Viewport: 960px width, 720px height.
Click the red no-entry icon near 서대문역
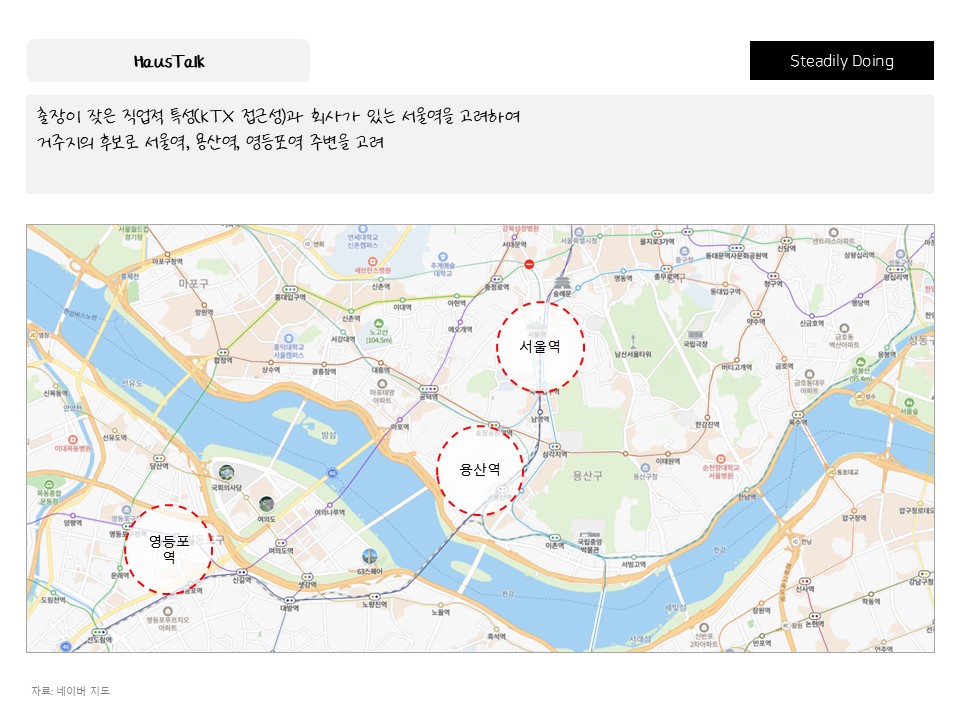click(530, 264)
